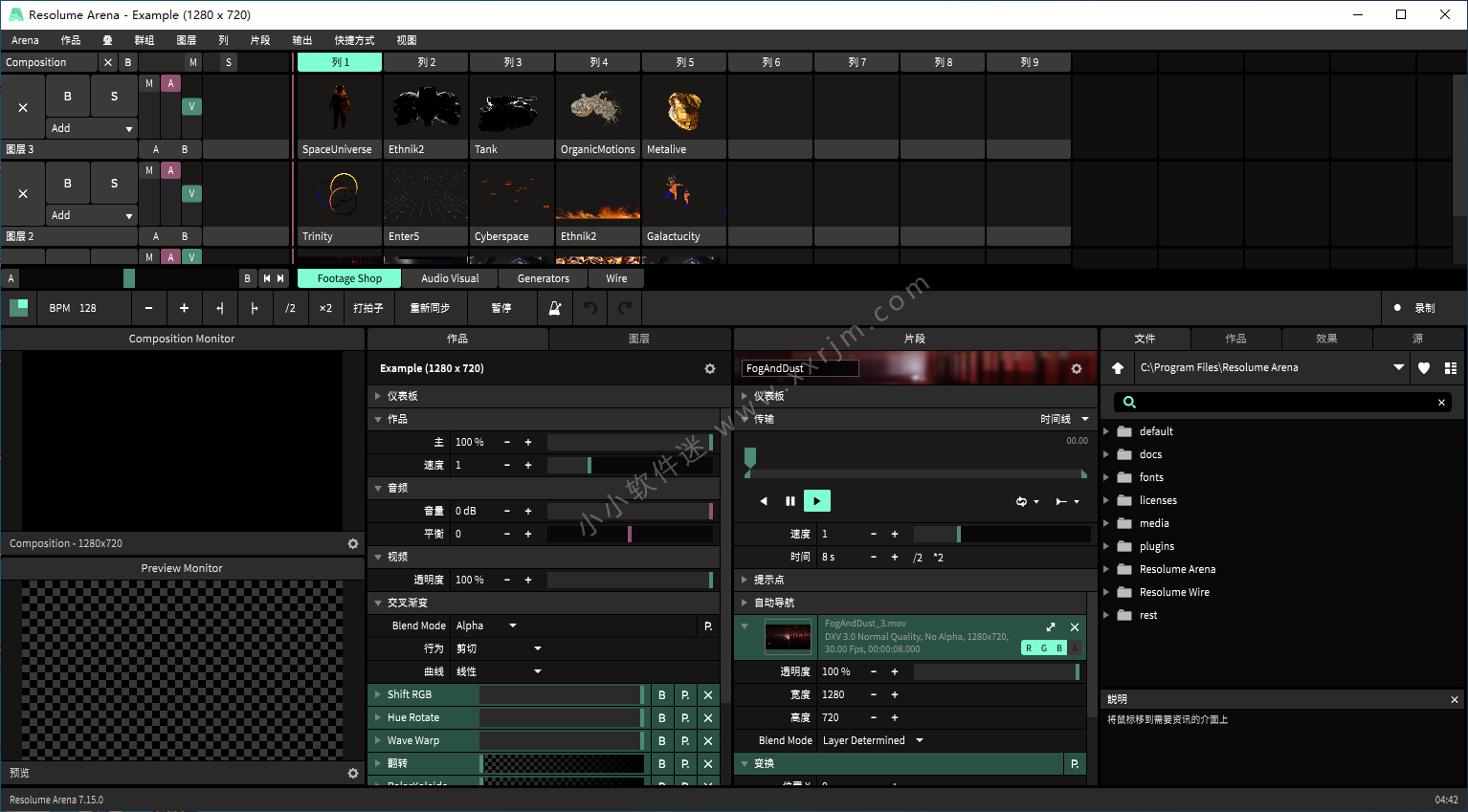Click the metronome icon in the BPM toolbar
1468x812 pixels.
click(x=555, y=308)
